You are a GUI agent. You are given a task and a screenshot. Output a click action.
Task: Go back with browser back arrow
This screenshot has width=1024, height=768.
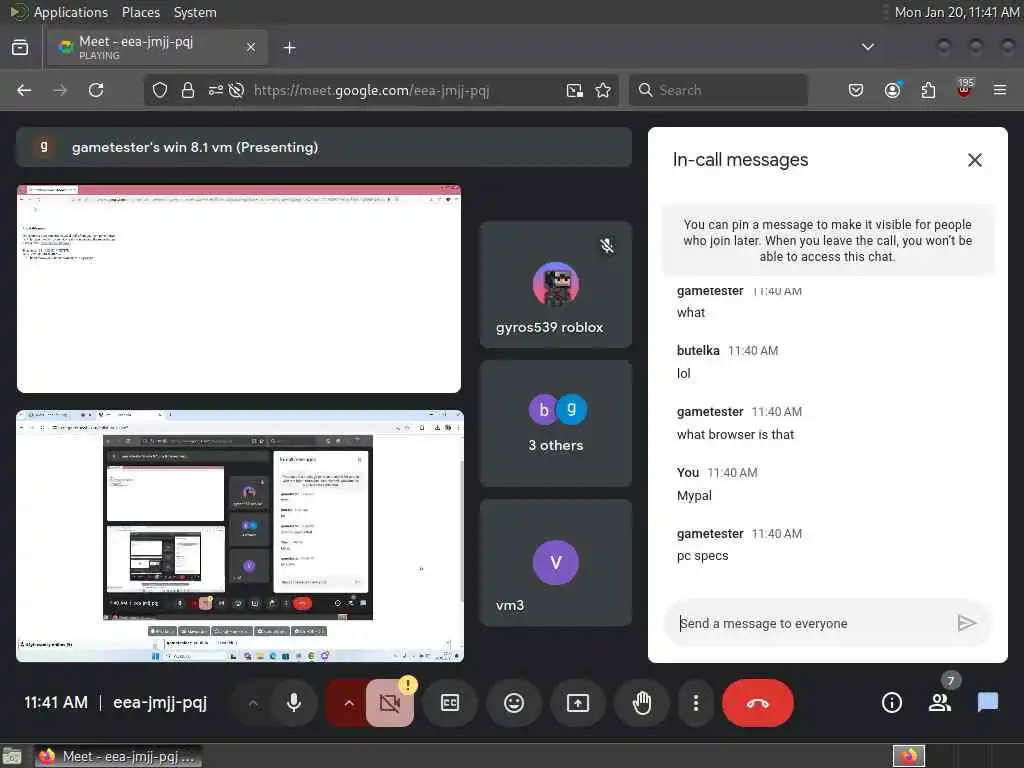click(24, 90)
